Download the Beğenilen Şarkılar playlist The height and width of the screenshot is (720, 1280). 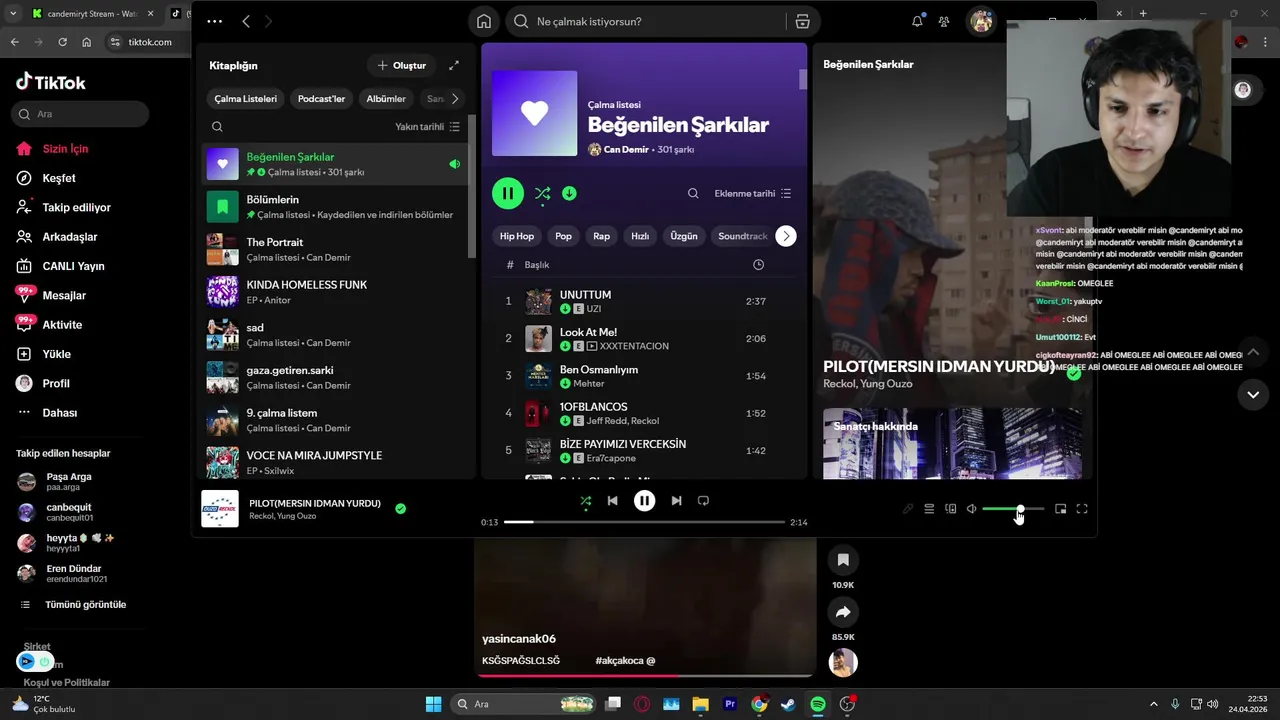(x=569, y=193)
